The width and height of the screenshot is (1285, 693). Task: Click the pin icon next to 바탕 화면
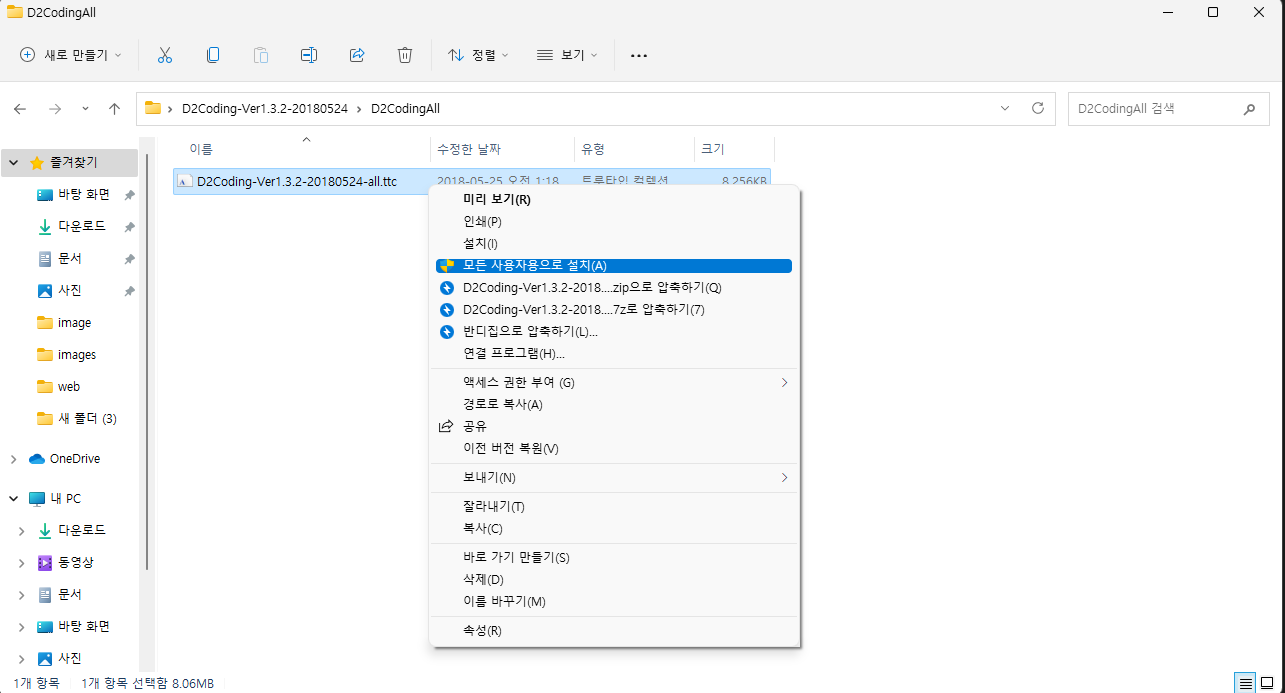pyautogui.click(x=129, y=195)
